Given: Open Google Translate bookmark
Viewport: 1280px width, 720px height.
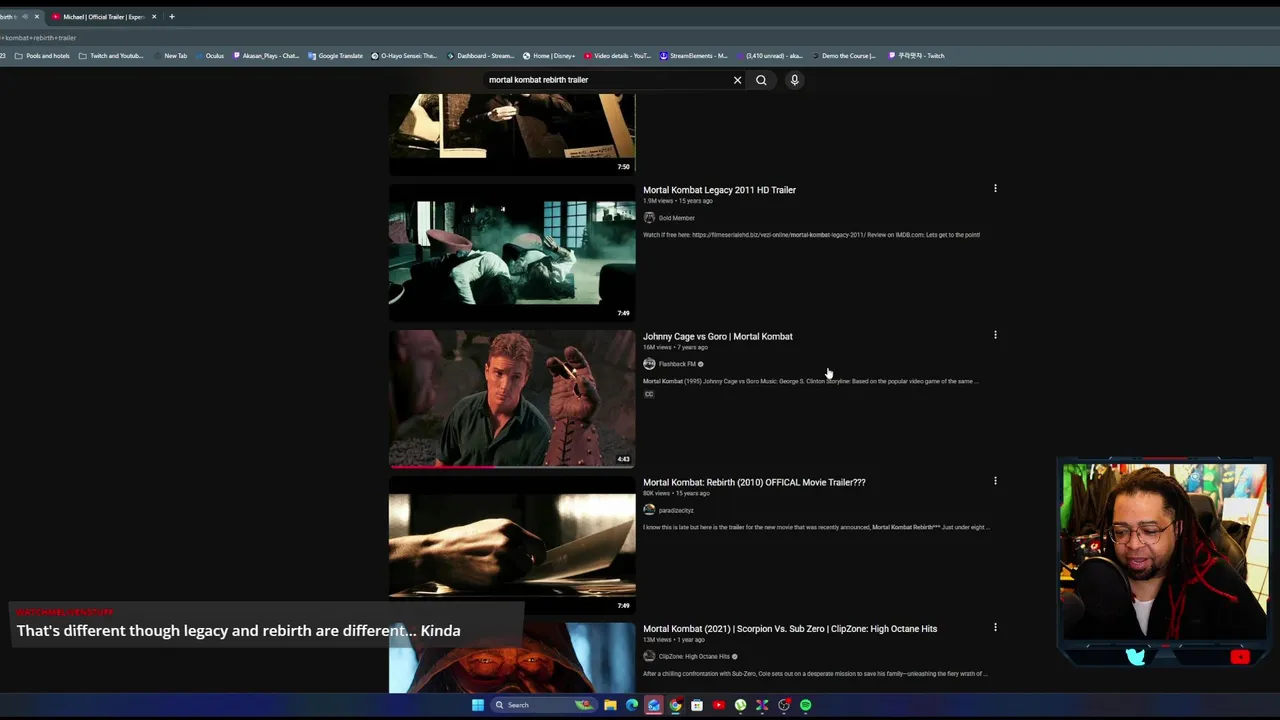Looking at the screenshot, I should (335, 56).
